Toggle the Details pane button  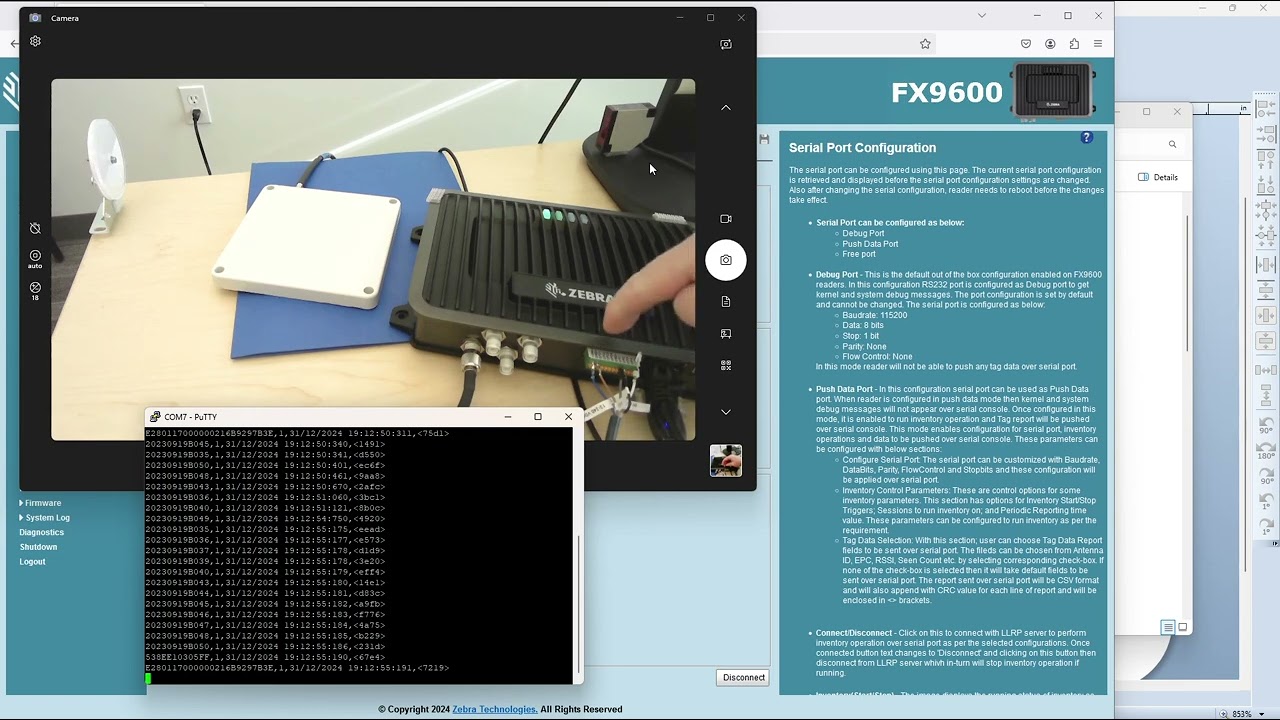coord(1158,177)
